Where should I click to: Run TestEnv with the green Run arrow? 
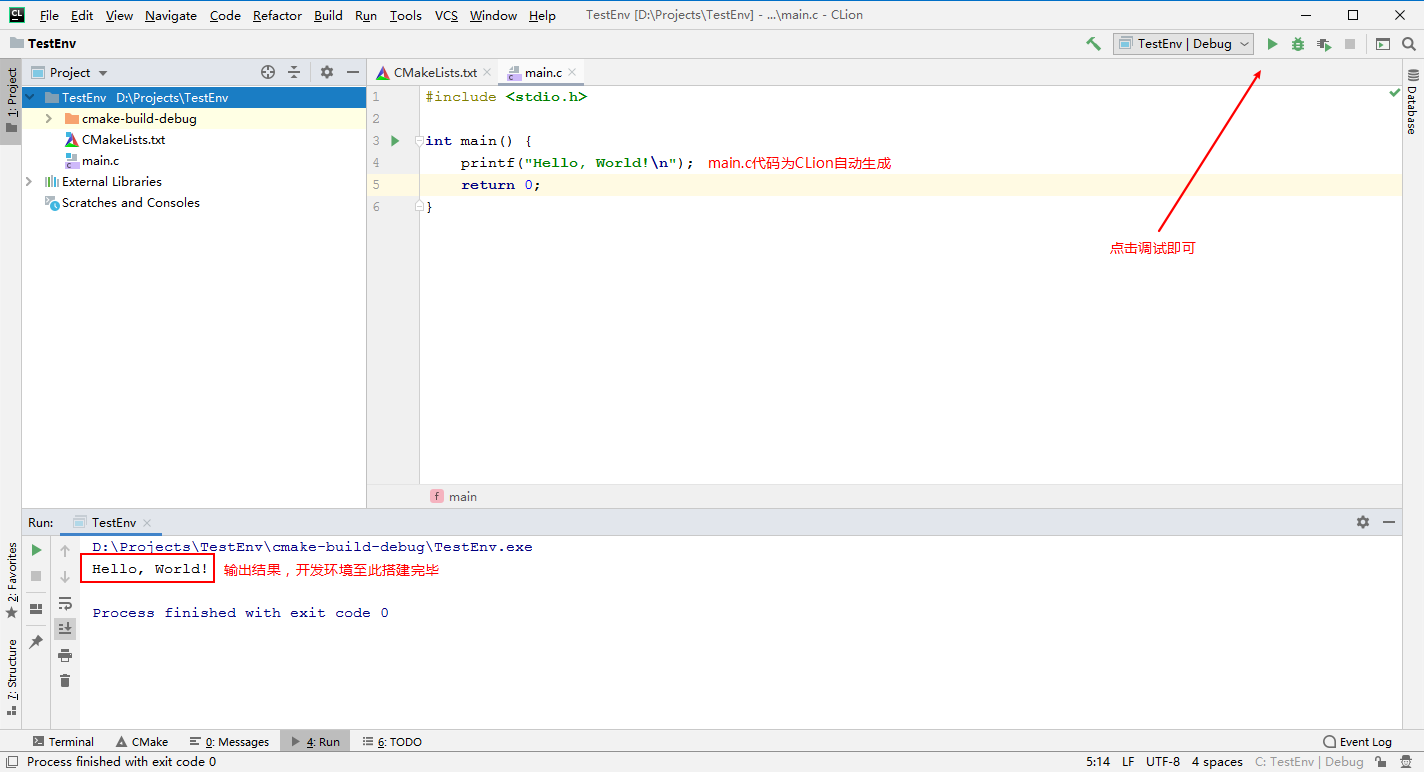(1272, 44)
